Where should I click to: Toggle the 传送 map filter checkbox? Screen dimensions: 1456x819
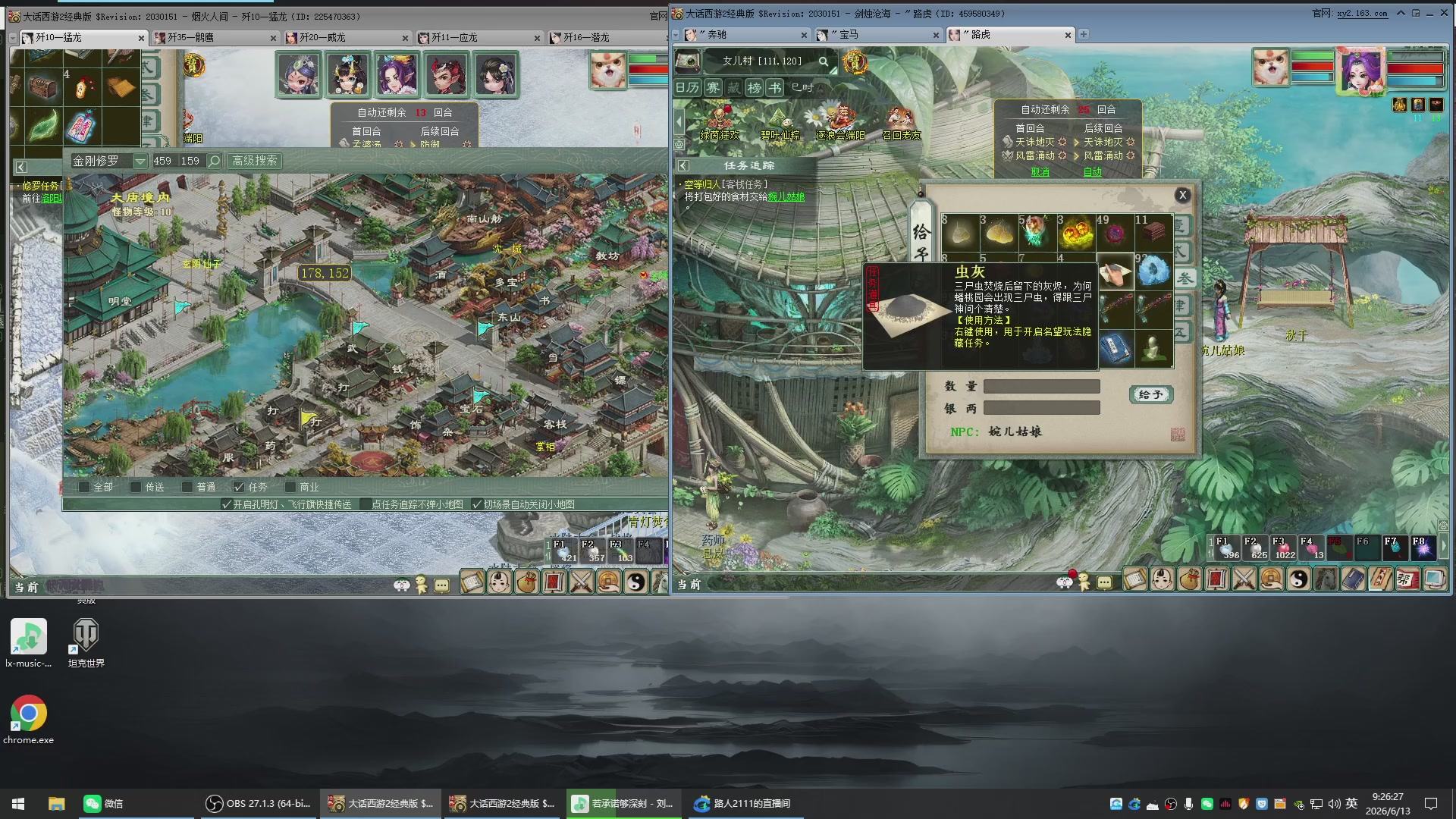[136, 487]
